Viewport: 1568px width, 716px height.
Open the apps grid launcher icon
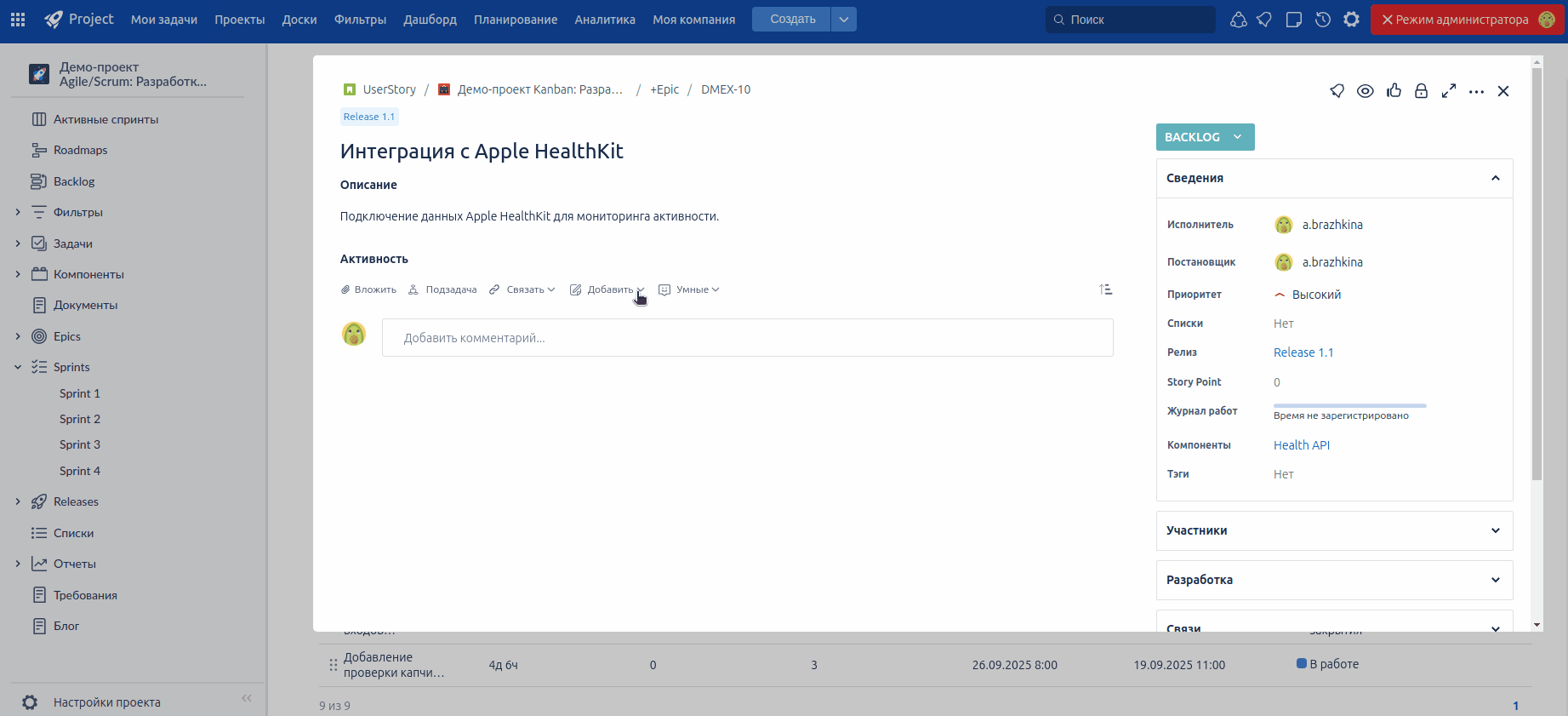[x=18, y=20]
